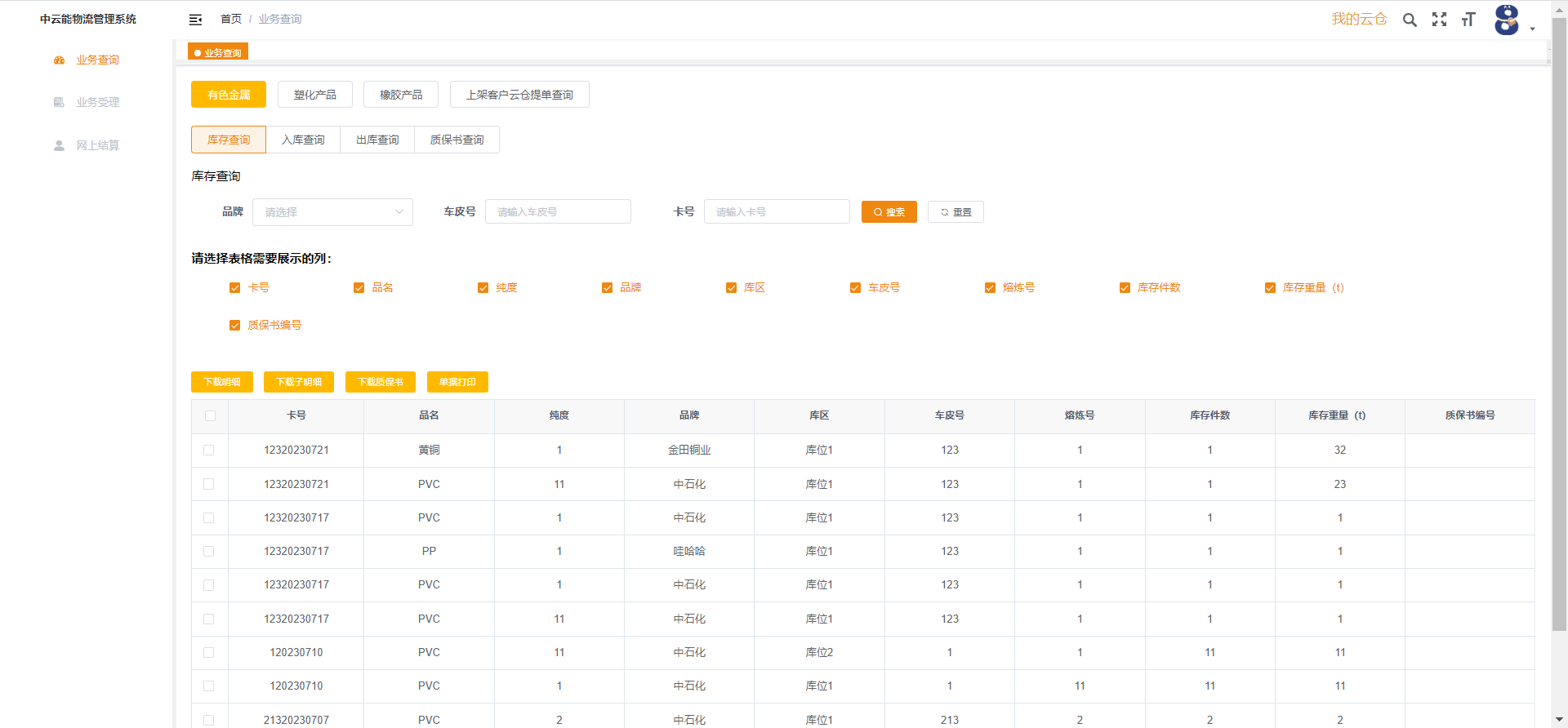Uncheck the 库存重量 (t) column checkbox

click(1270, 288)
